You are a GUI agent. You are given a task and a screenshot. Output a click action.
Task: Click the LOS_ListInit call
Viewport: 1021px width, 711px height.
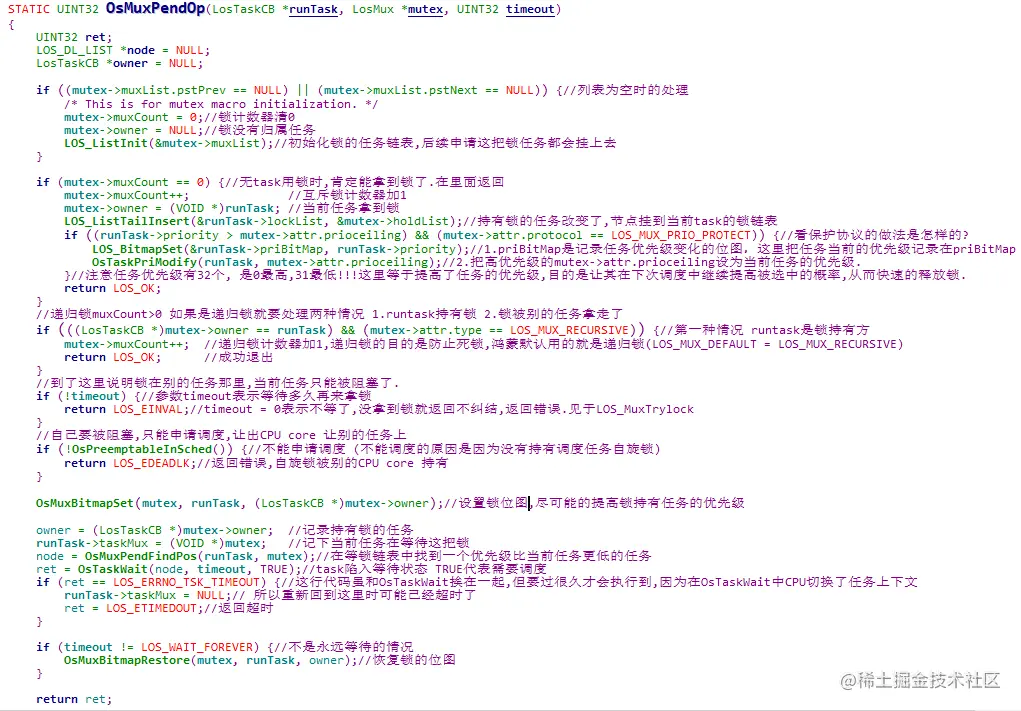tap(168, 143)
